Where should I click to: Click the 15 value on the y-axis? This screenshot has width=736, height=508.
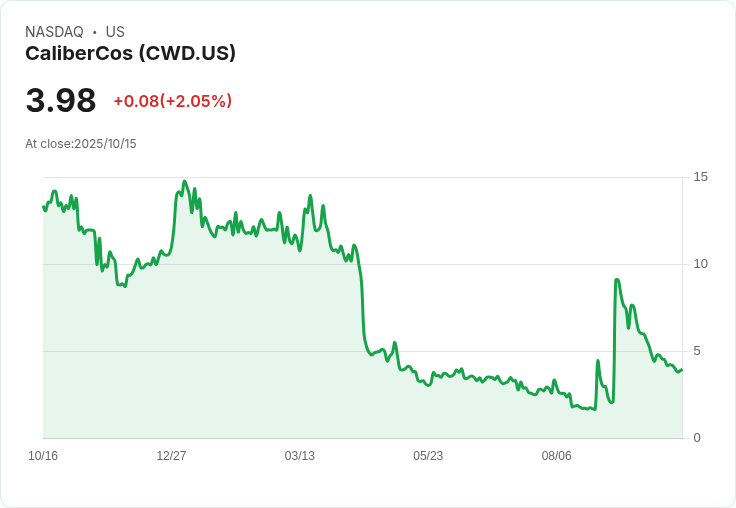[700, 177]
